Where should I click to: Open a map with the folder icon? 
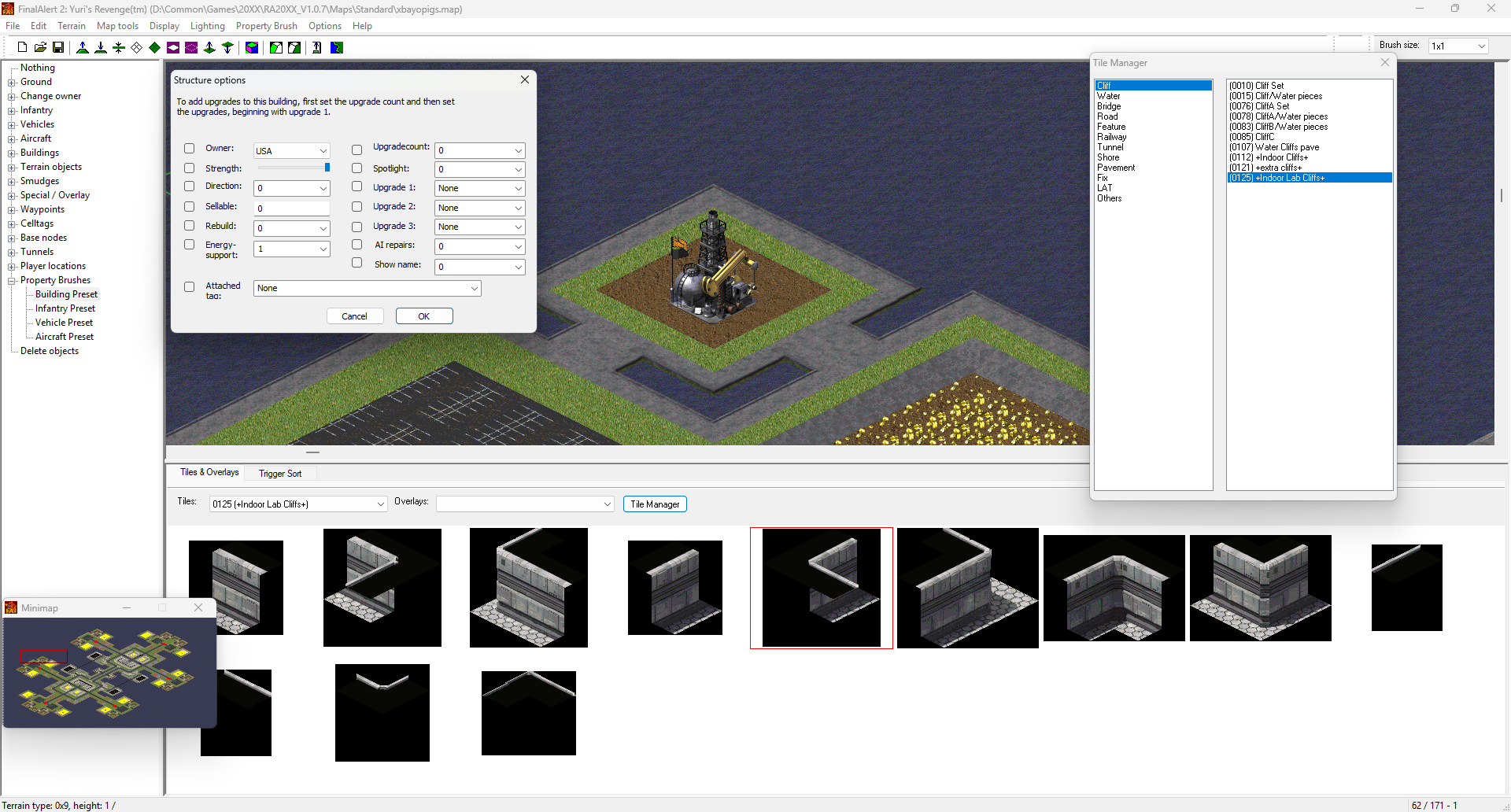[40, 47]
